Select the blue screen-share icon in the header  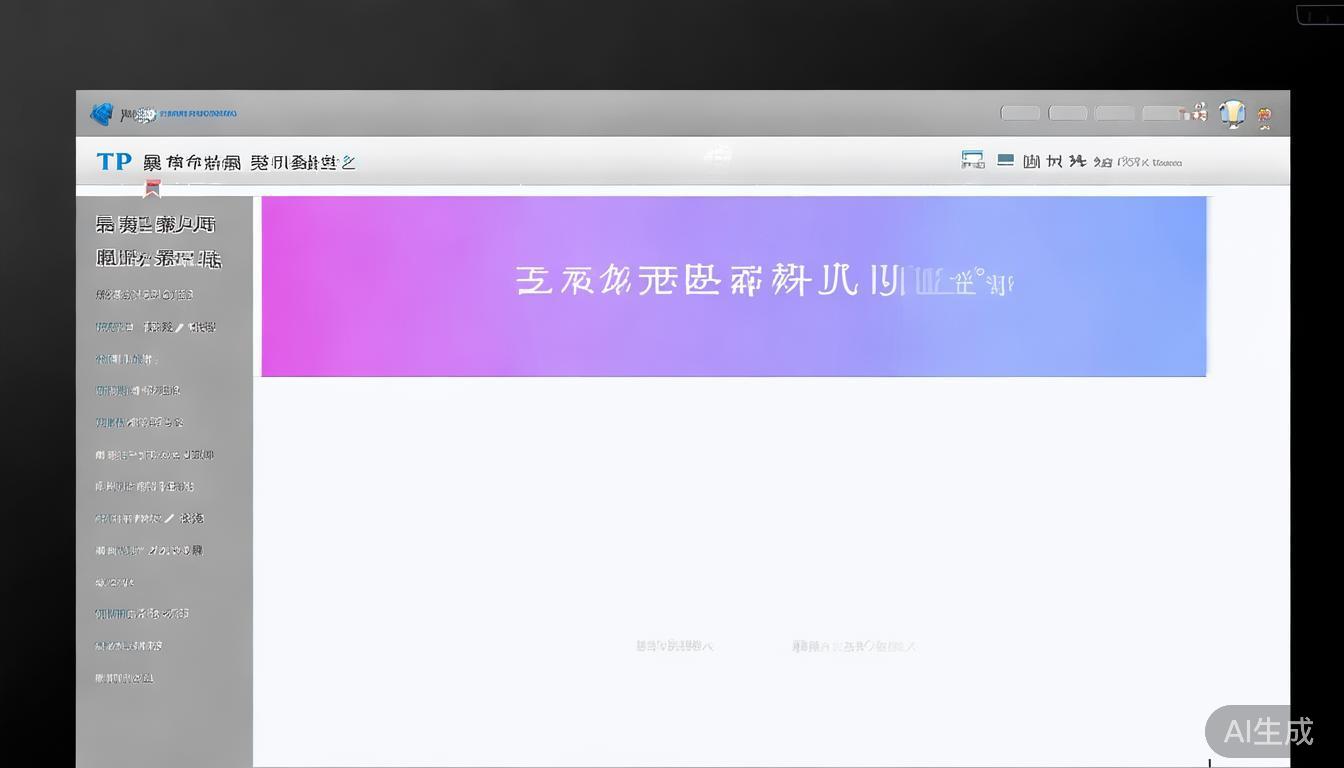pyautogui.click(x=972, y=158)
